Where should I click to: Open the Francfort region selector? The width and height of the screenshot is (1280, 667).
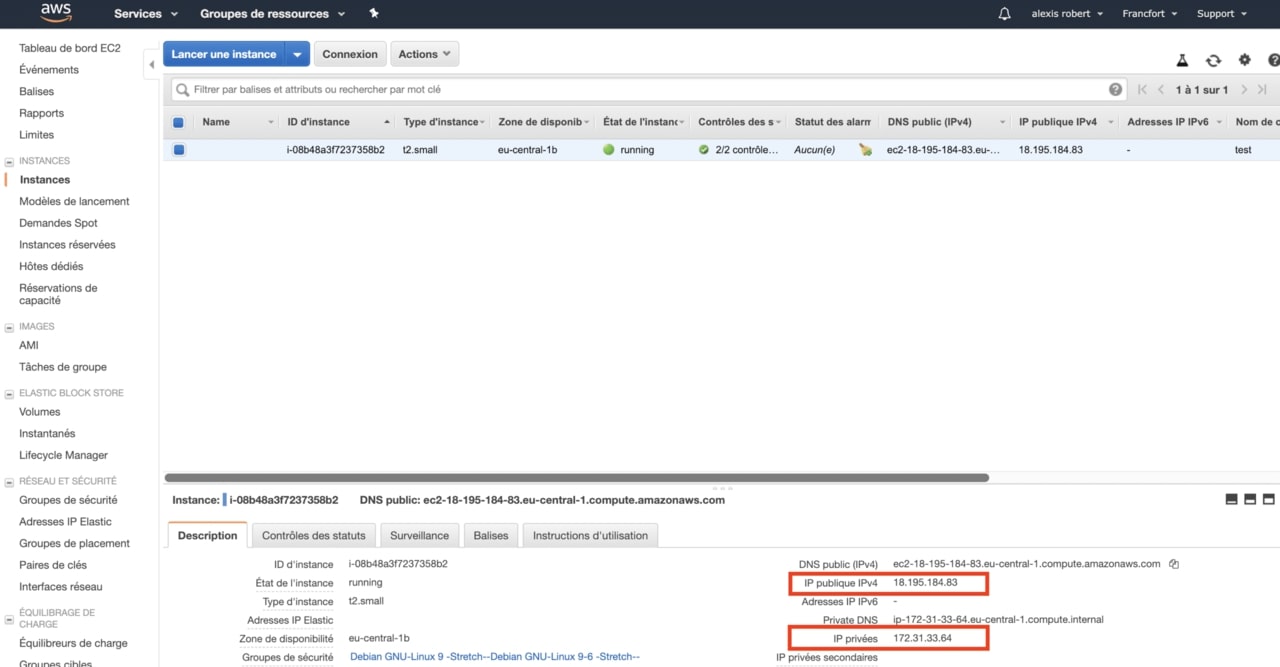(x=1150, y=14)
